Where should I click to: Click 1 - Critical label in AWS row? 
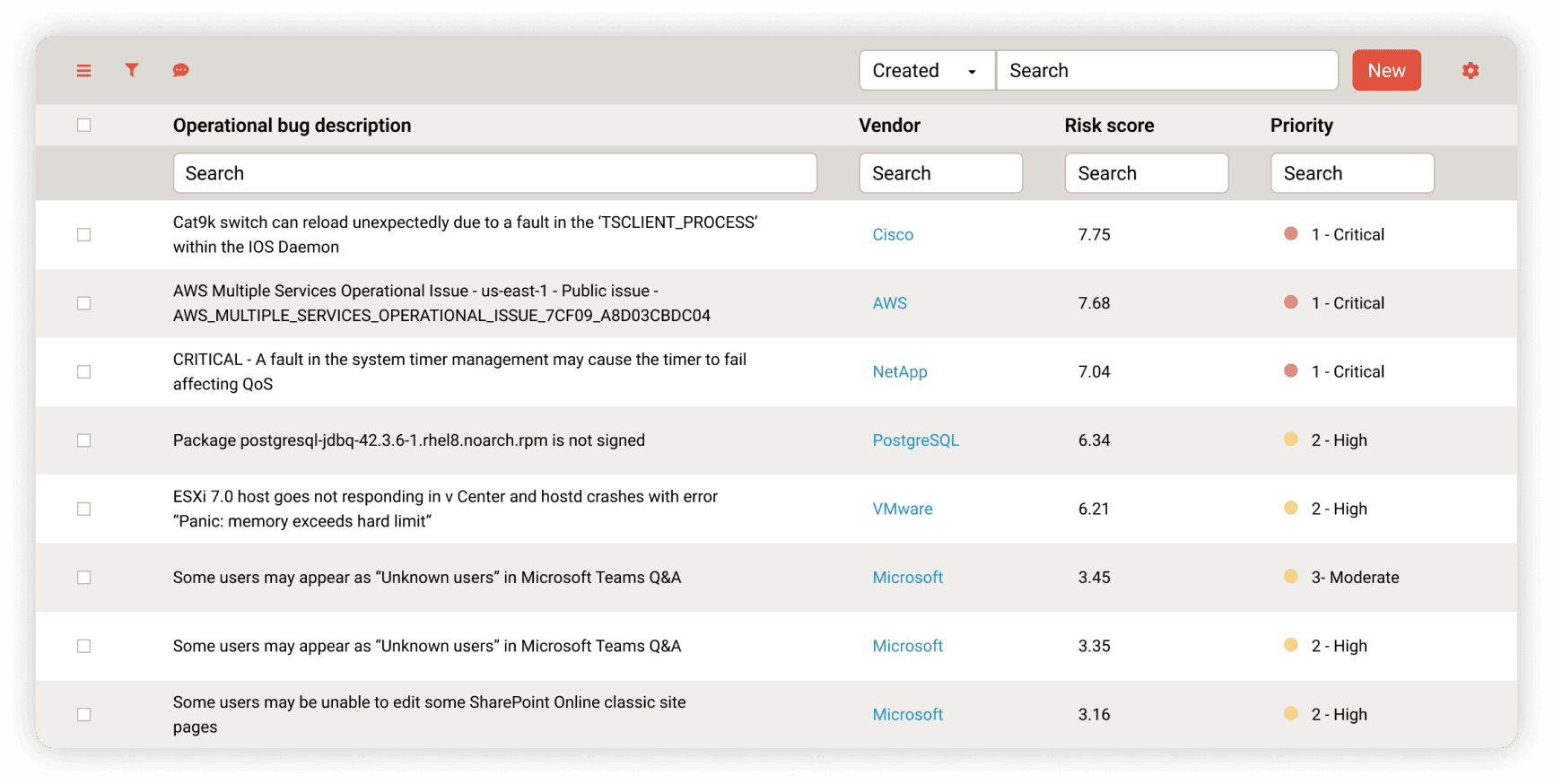[1348, 303]
